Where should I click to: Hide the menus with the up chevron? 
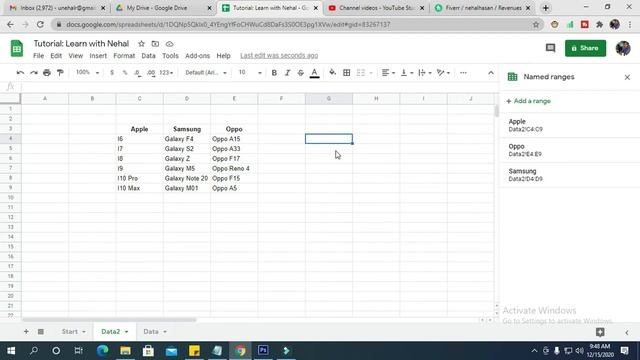491,73
